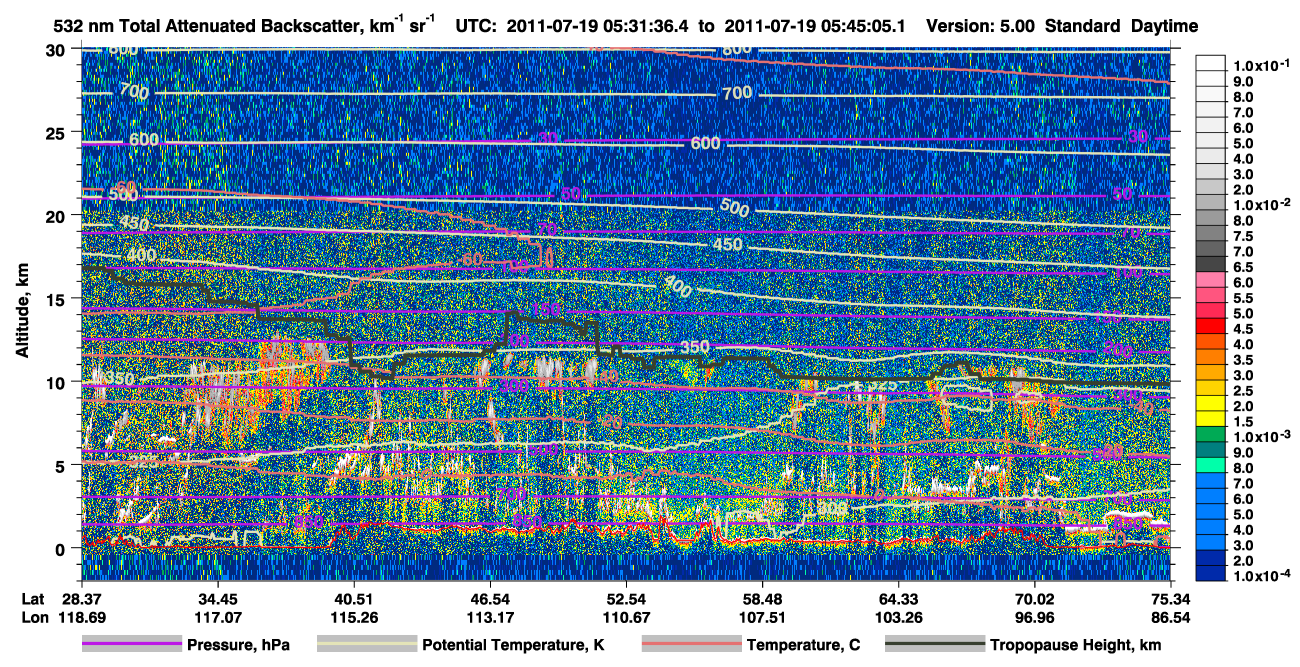
Task: Click colorbar label 3.5
Action: click(1244, 360)
